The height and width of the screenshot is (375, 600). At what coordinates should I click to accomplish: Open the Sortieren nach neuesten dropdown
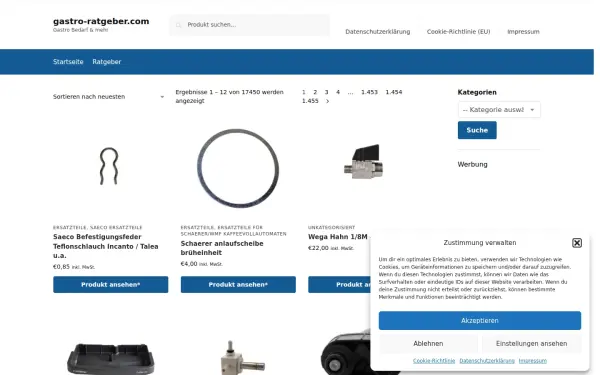[x=109, y=97]
